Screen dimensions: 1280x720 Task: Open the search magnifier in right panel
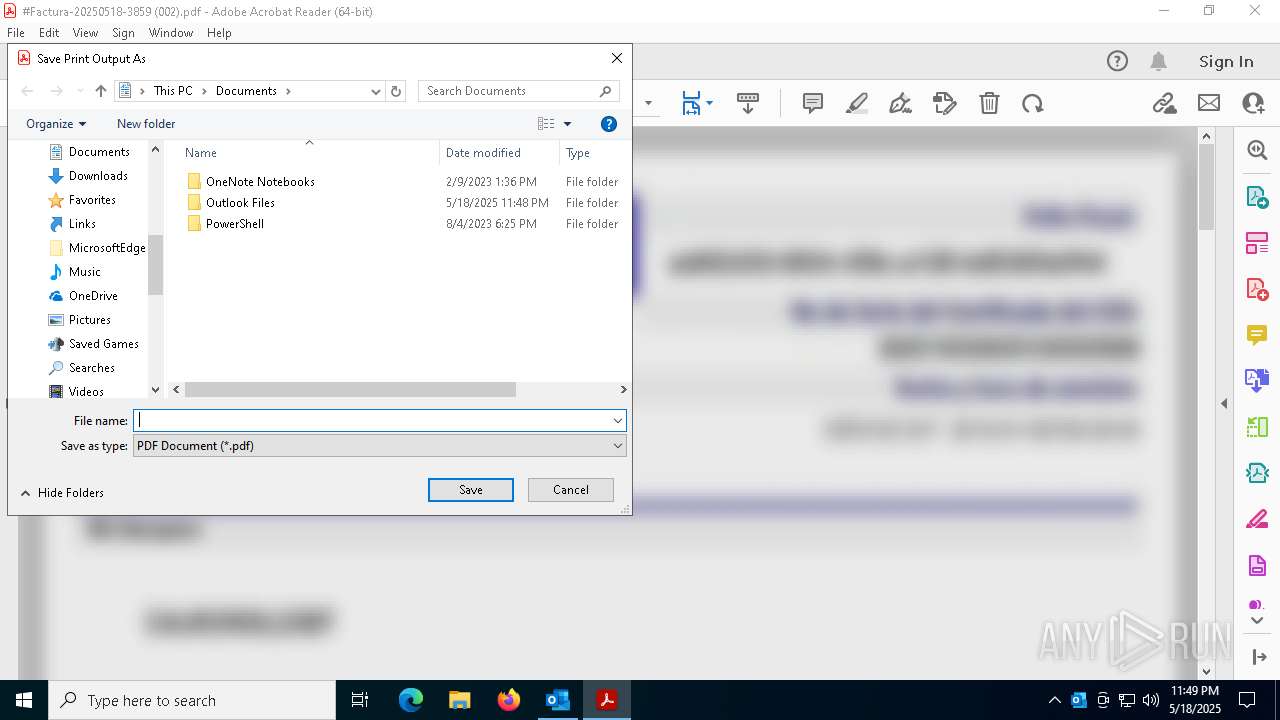click(x=1257, y=150)
